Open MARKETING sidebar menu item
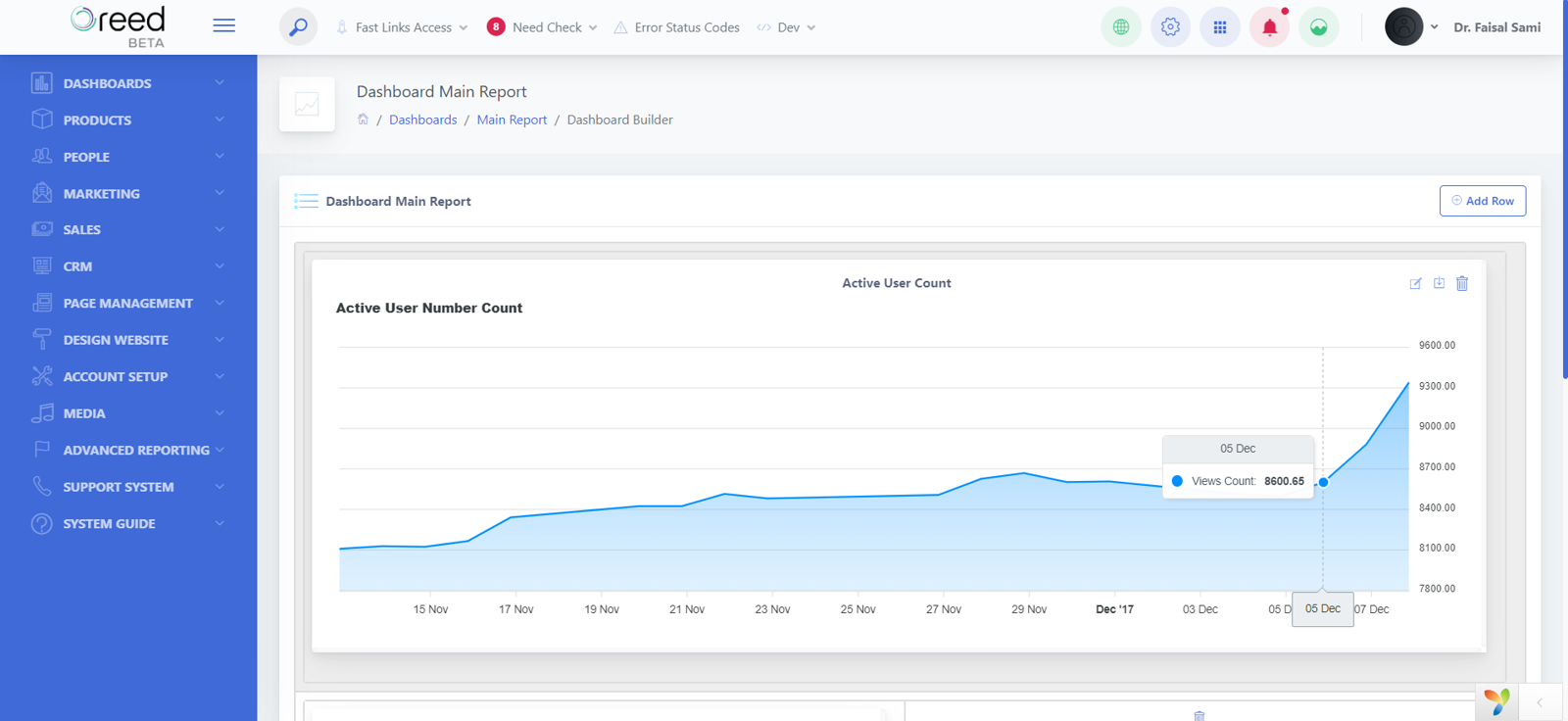The height and width of the screenshot is (721, 1568). (x=128, y=193)
